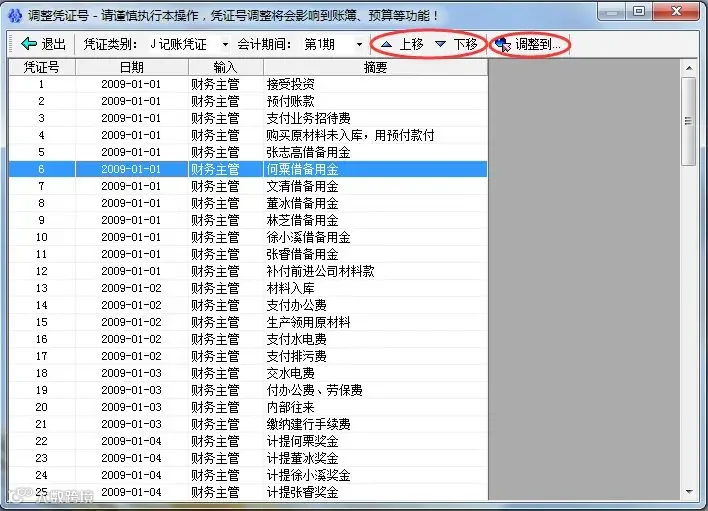The width and height of the screenshot is (708, 511).
Task: Select row with summary 计提董冰奖金
Action: point(248,458)
